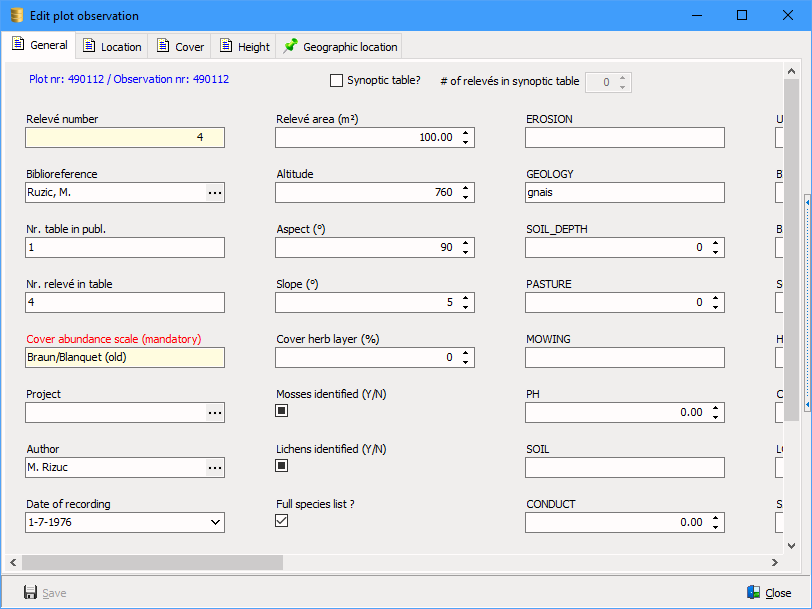Click the Save button
This screenshot has width=812, height=609.
(45, 593)
